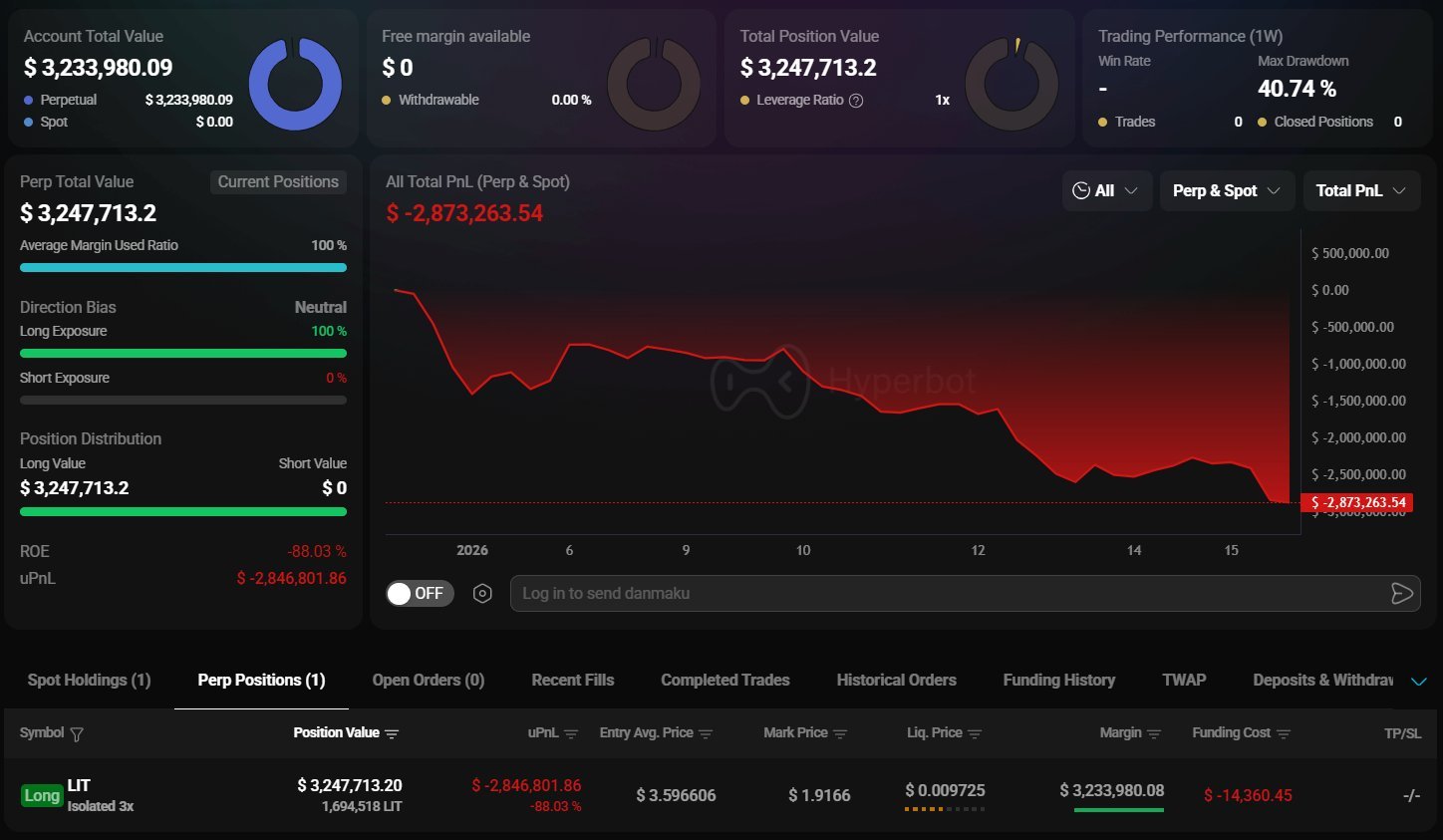Expand the tabs overflow chevron

(1419, 682)
